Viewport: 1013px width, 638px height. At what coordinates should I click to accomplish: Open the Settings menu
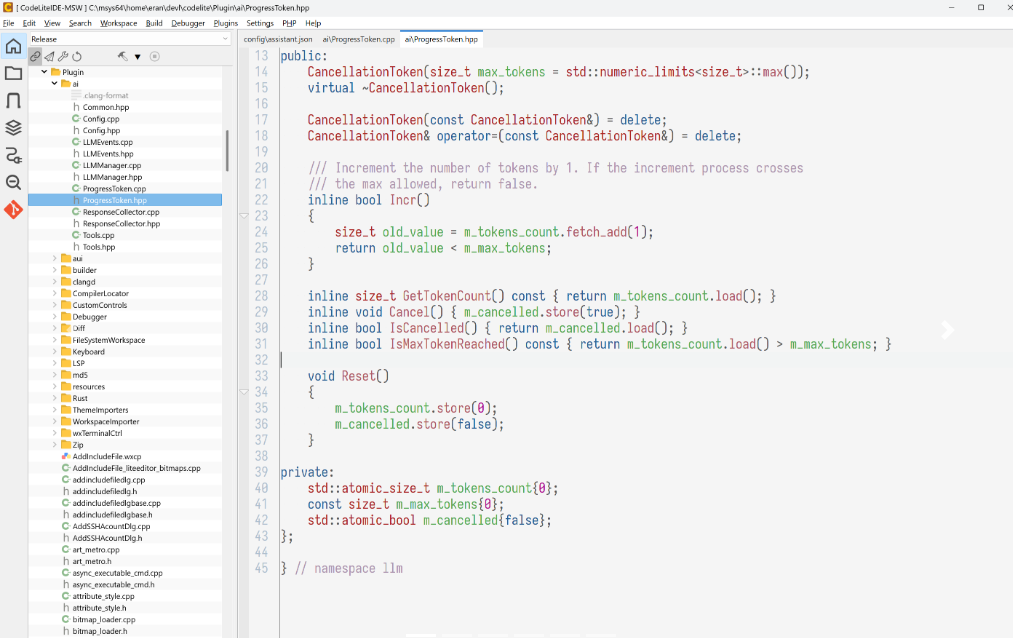(260, 23)
